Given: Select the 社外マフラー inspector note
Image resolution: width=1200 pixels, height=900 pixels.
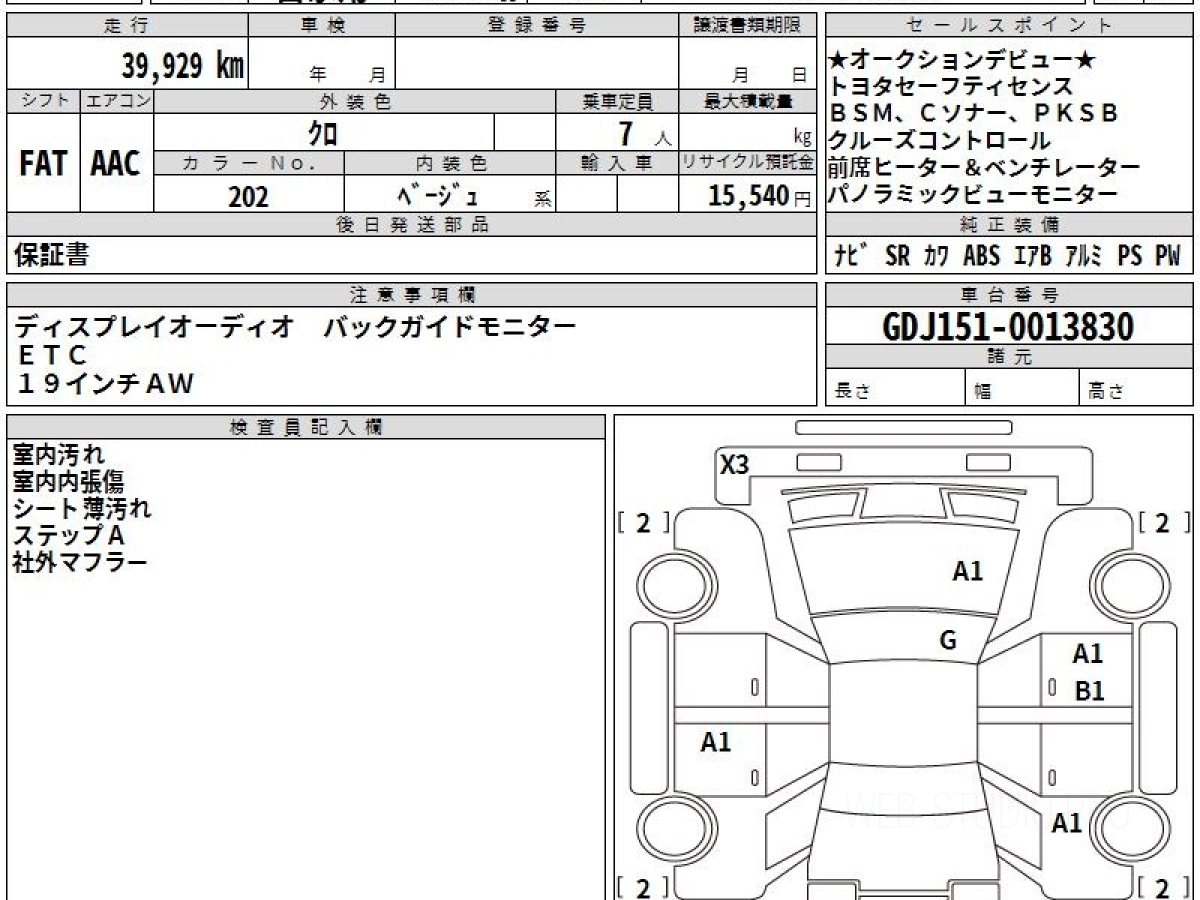Looking at the screenshot, I should 80,563.
